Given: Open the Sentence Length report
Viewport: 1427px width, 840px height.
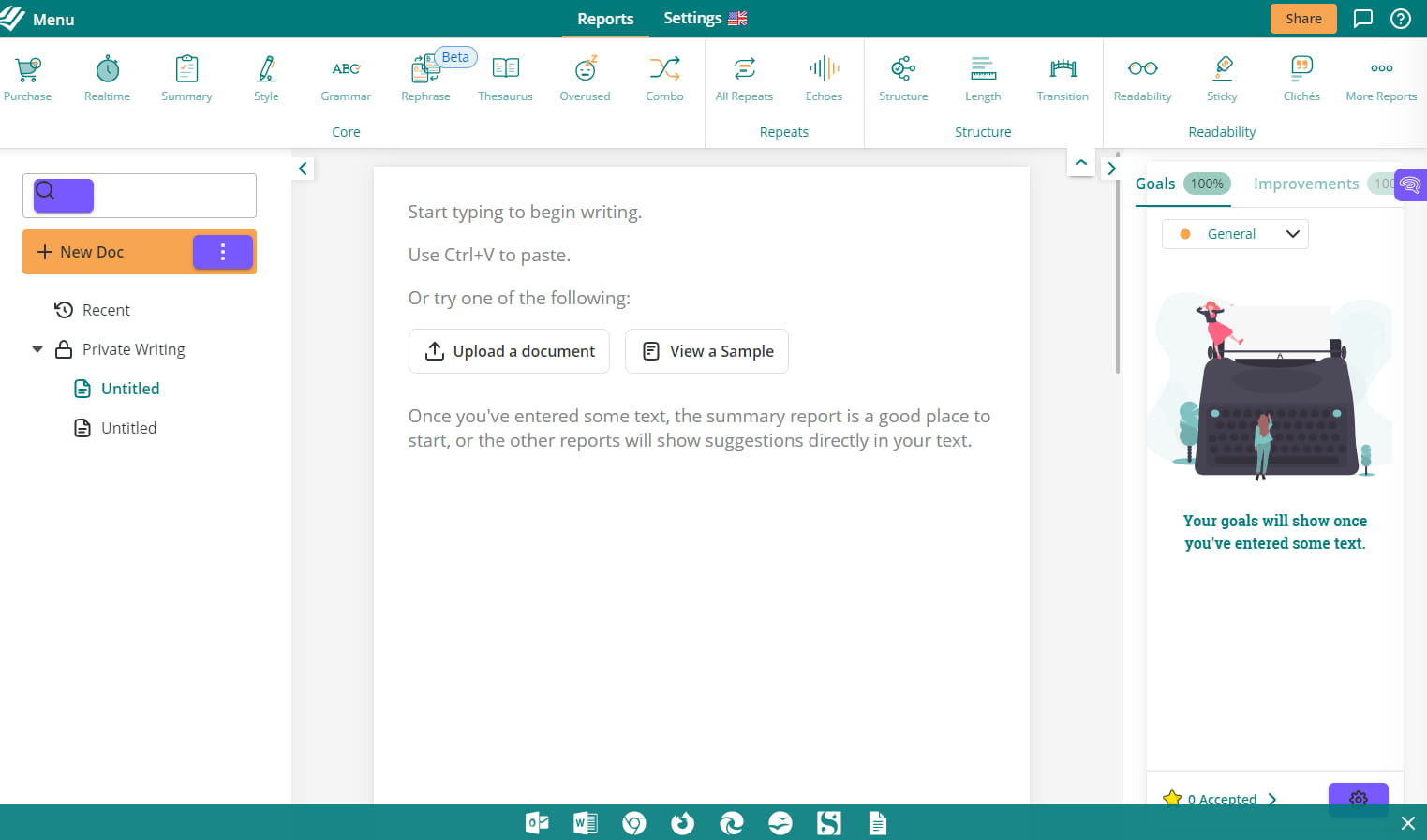Looking at the screenshot, I should click(982, 77).
